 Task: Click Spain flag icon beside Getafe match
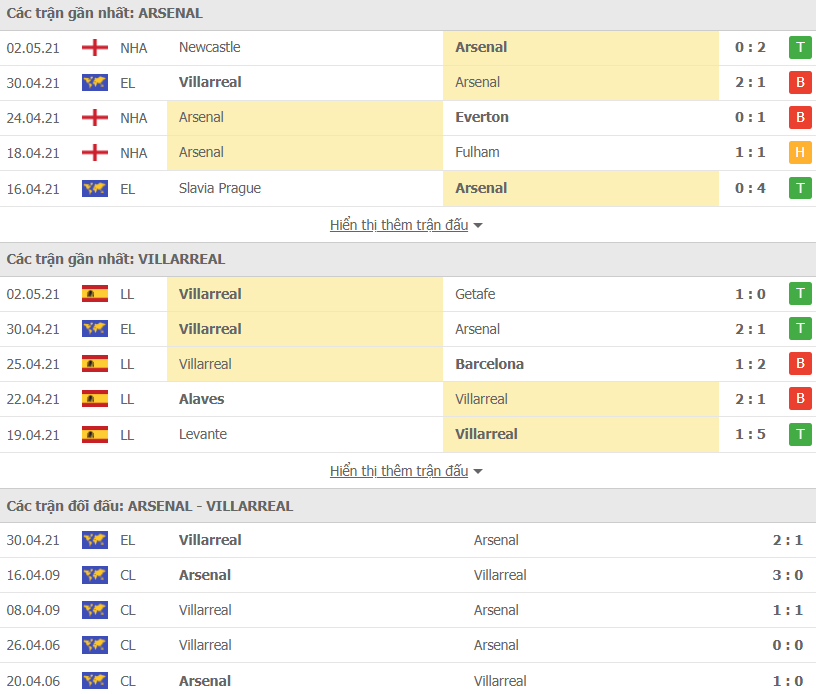tap(95, 294)
